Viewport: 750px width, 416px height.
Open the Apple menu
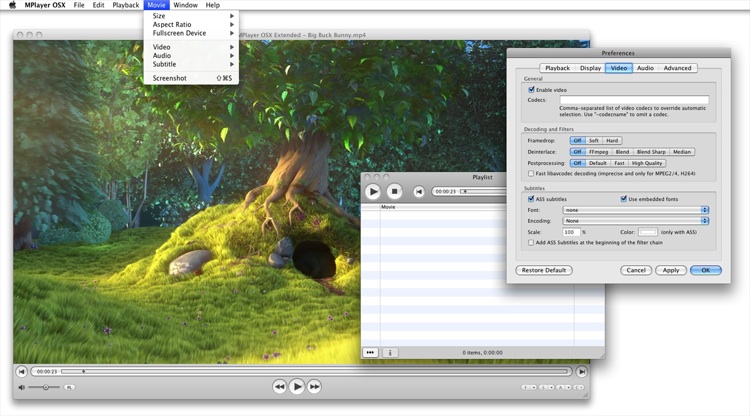pyautogui.click(x=12, y=5)
